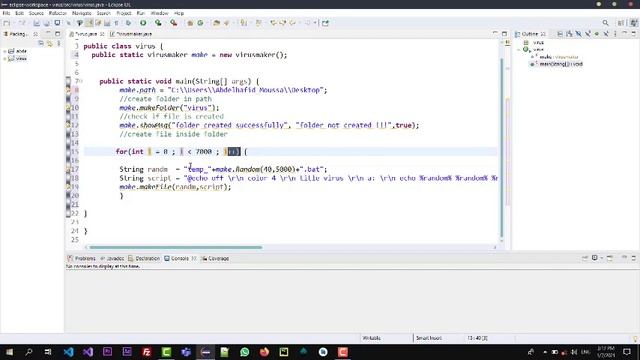Click the External Tools run icon
The image size is (640, 360).
tap(173, 23)
